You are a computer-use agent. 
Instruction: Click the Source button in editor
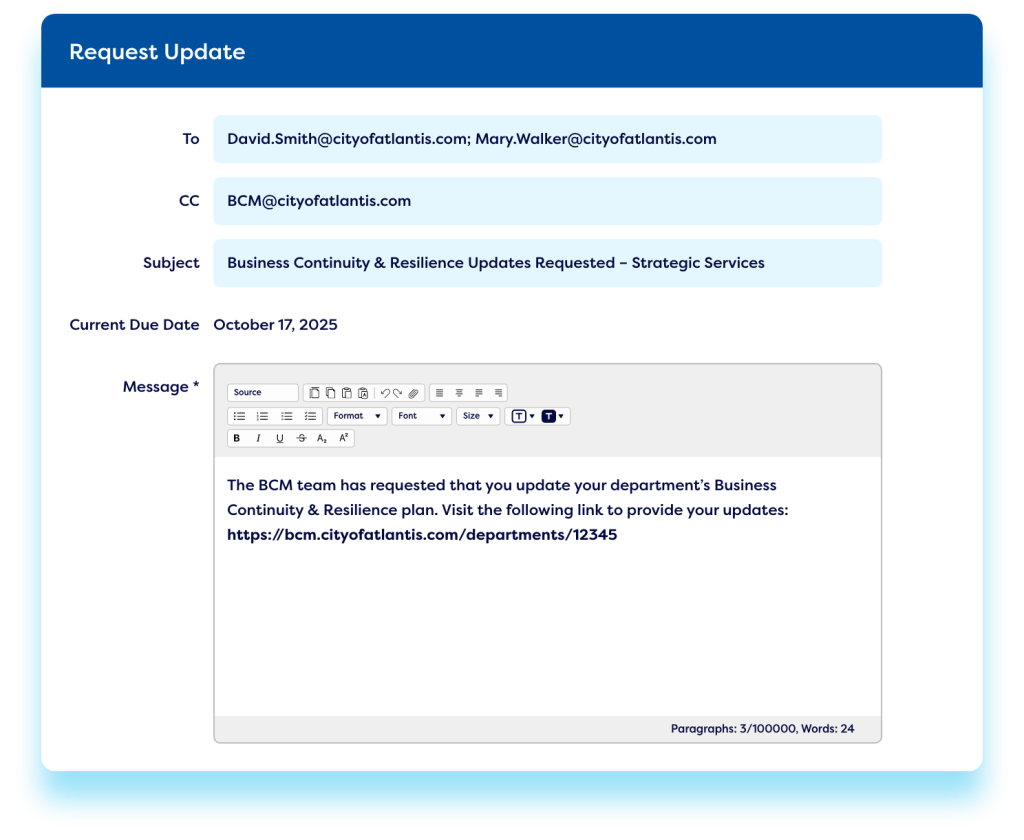[262, 393]
